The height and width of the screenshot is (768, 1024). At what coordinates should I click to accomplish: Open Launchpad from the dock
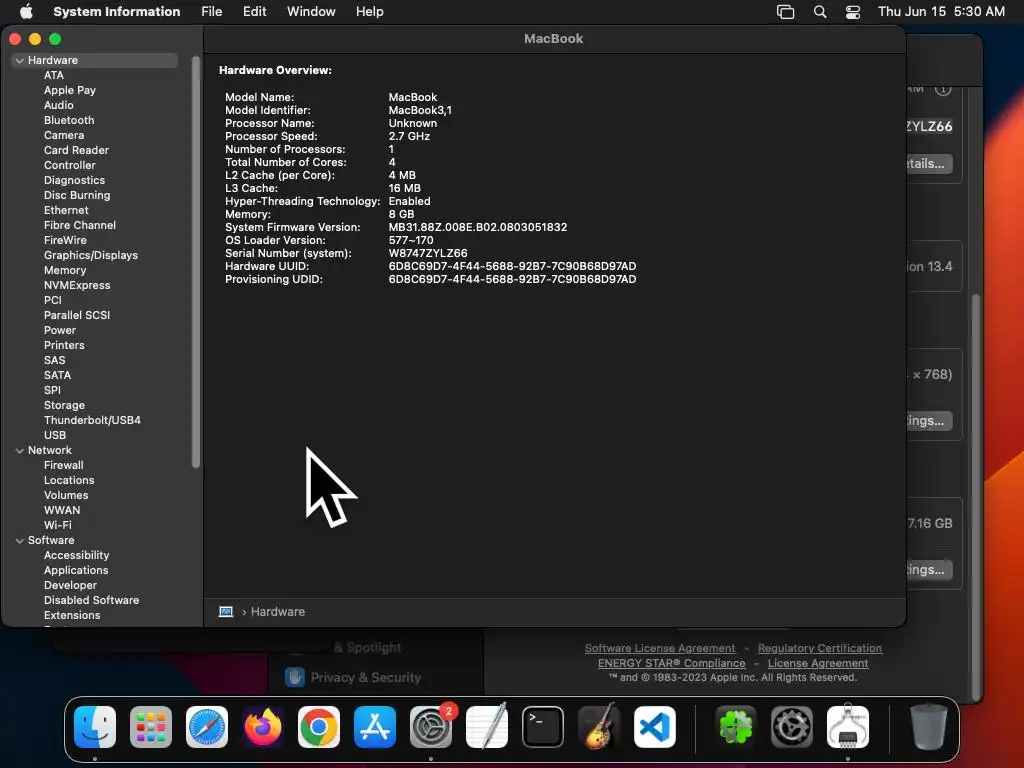151,727
